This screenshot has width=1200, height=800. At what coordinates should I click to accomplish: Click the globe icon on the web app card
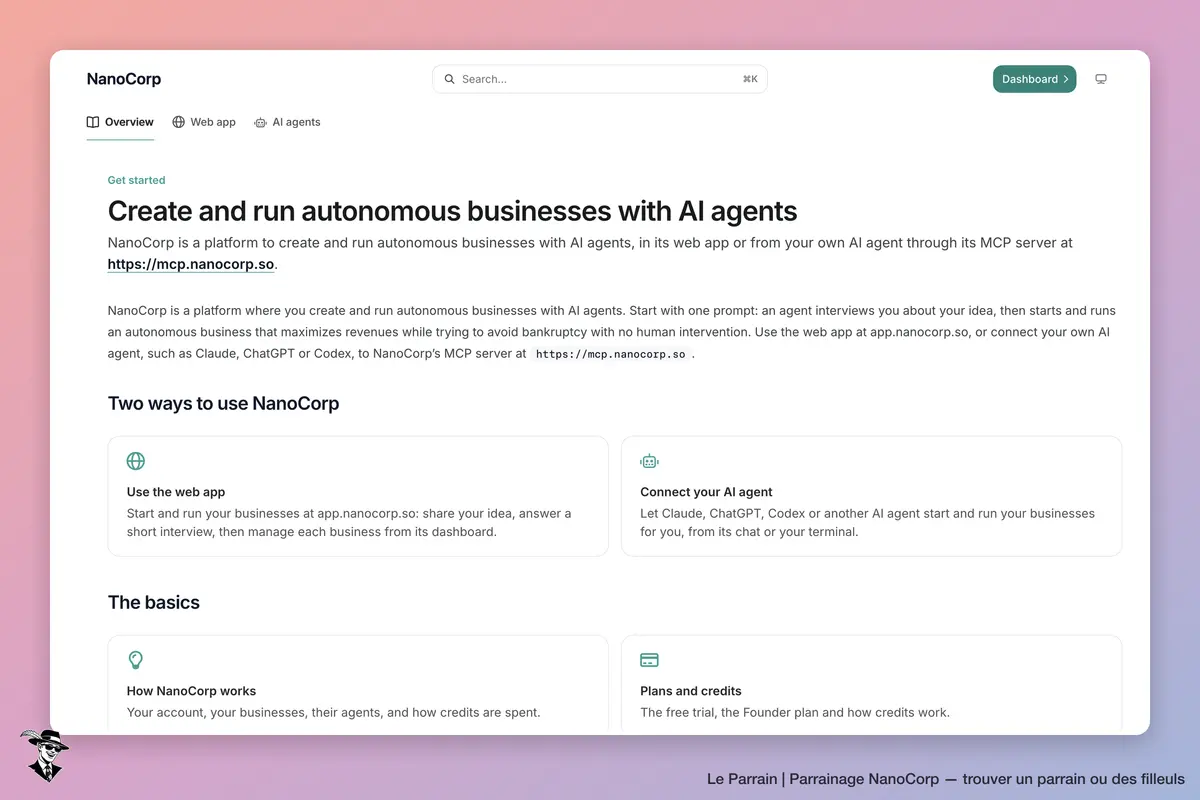[136, 461]
